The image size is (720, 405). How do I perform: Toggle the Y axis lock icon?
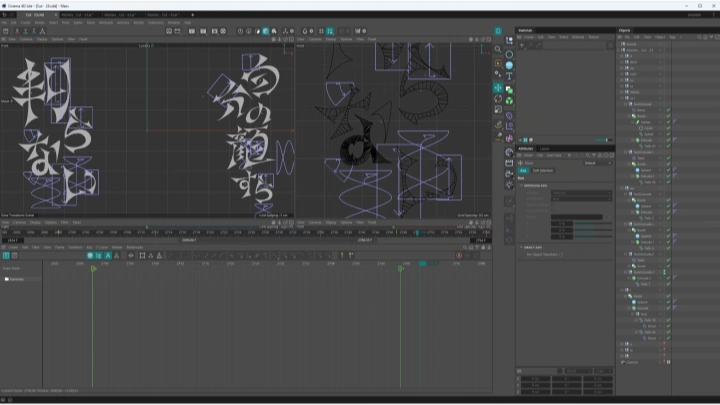[25, 31]
